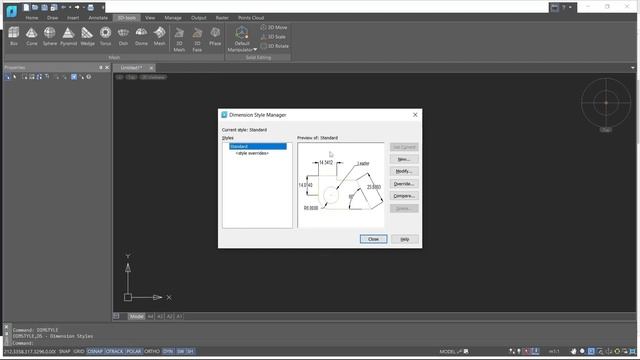Toggle OSNAP in status bar

pyautogui.click(x=95, y=351)
